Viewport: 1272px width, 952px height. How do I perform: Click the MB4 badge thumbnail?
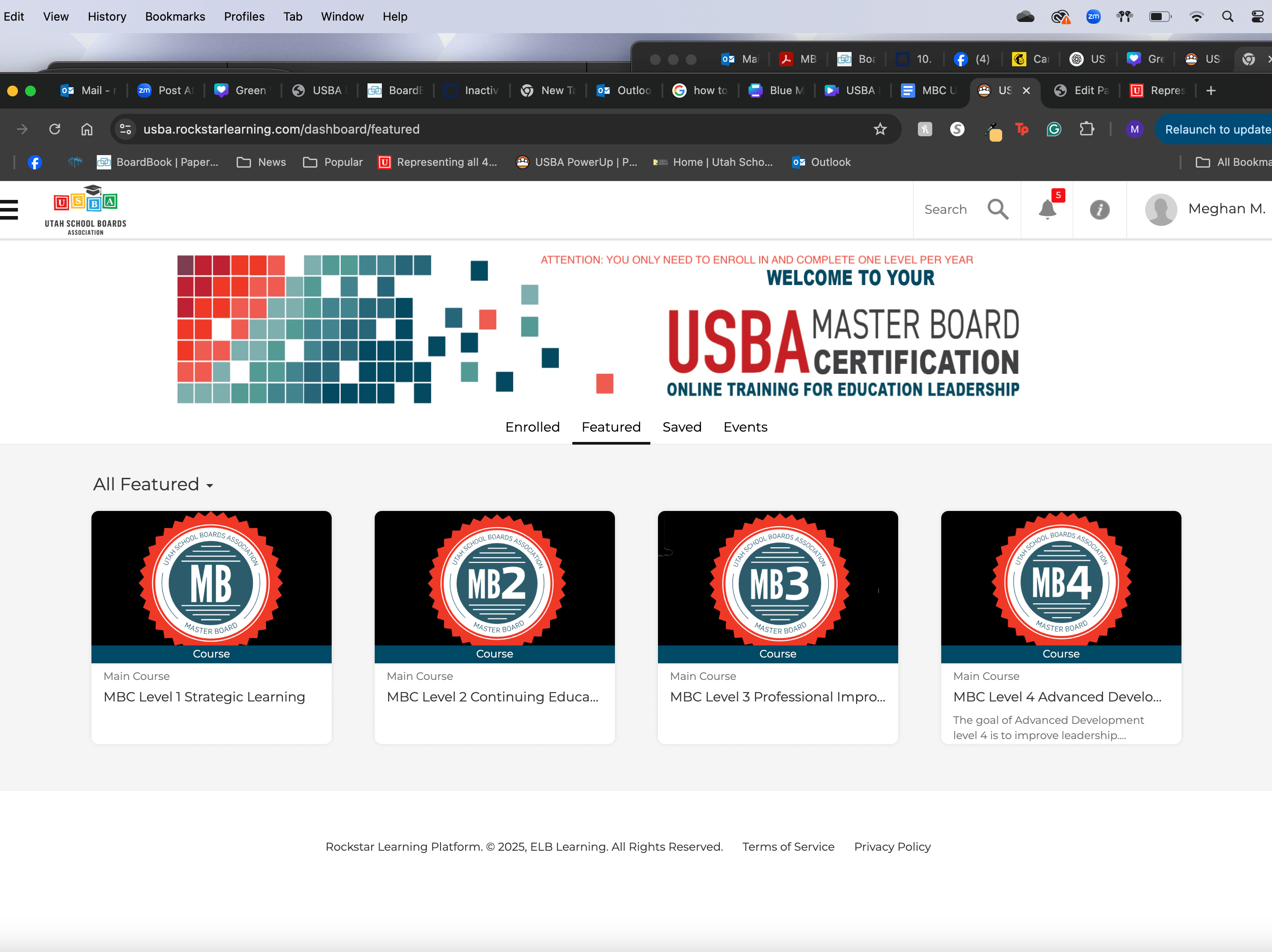pyautogui.click(x=1061, y=578)
